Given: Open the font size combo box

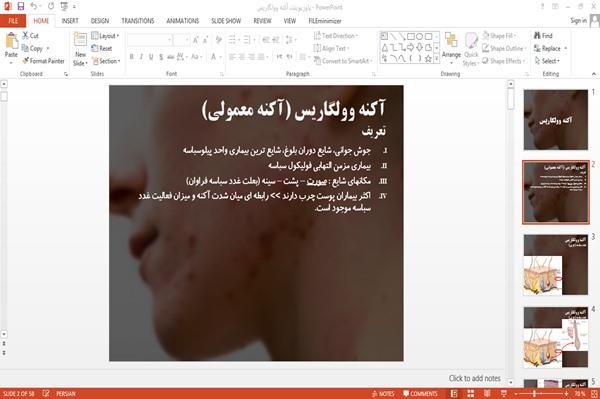Looking at the screenshot, I should [181, 40].
